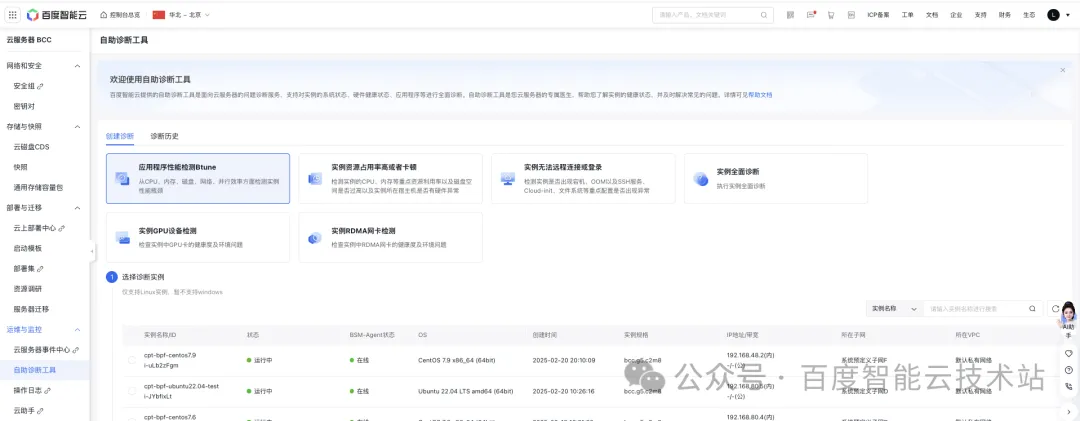Collapse the 部署与迁移 sidebar section
This screenshot has height=421, width=1080.
click(77, 207)
